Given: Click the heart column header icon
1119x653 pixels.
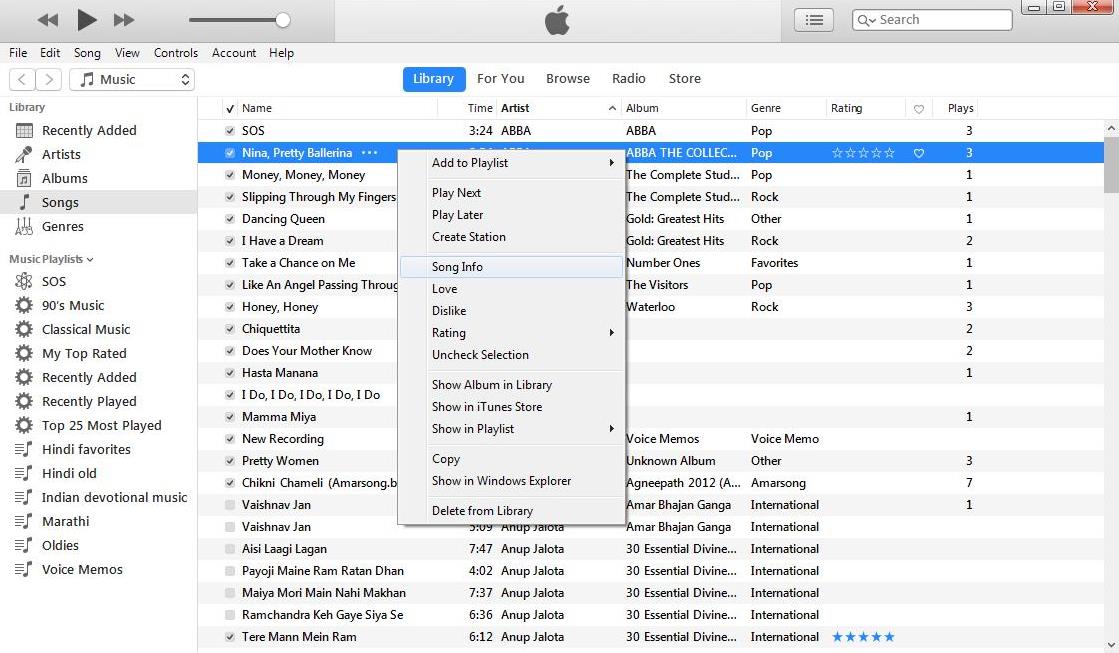Looking at the screenshot, I should [918, 109].
